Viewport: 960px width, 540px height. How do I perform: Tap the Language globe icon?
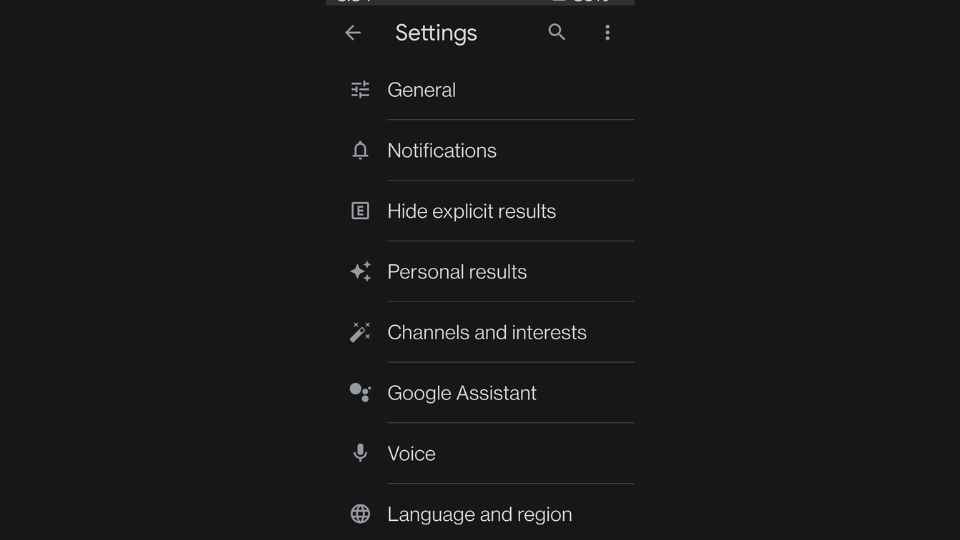360,514
